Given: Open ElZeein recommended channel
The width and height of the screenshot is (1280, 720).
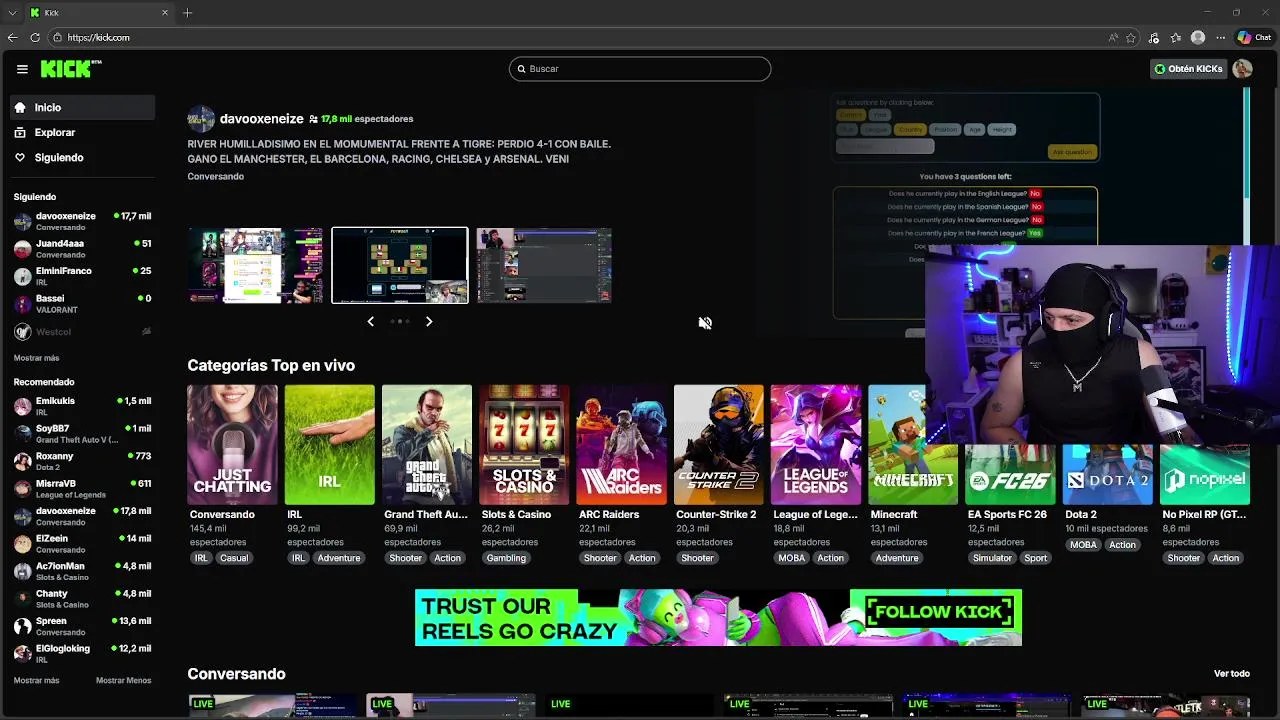Looking at the screenshot, I should pyautogui.click(x=83, y=544).
